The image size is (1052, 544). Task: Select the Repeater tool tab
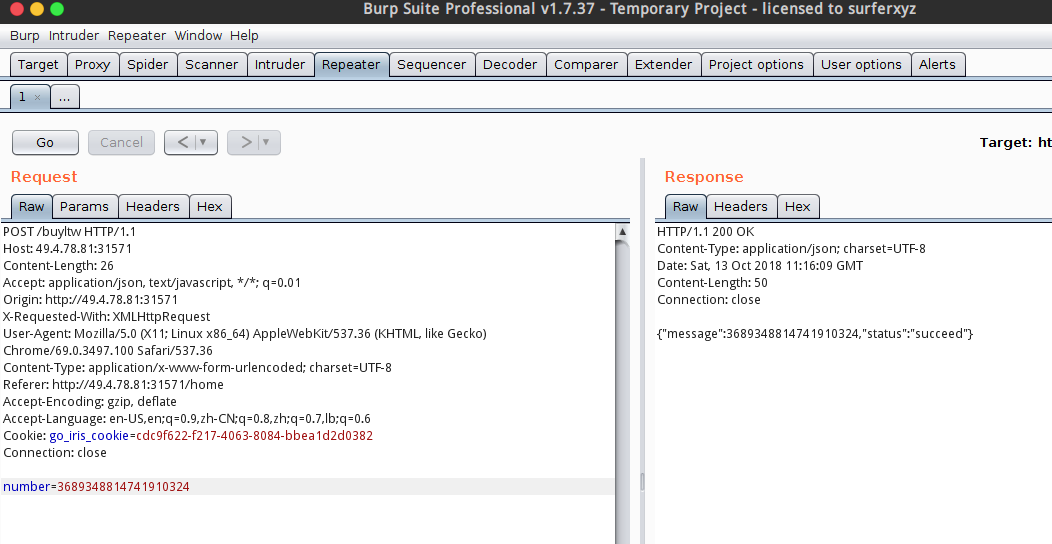click(x=351, y=64)
